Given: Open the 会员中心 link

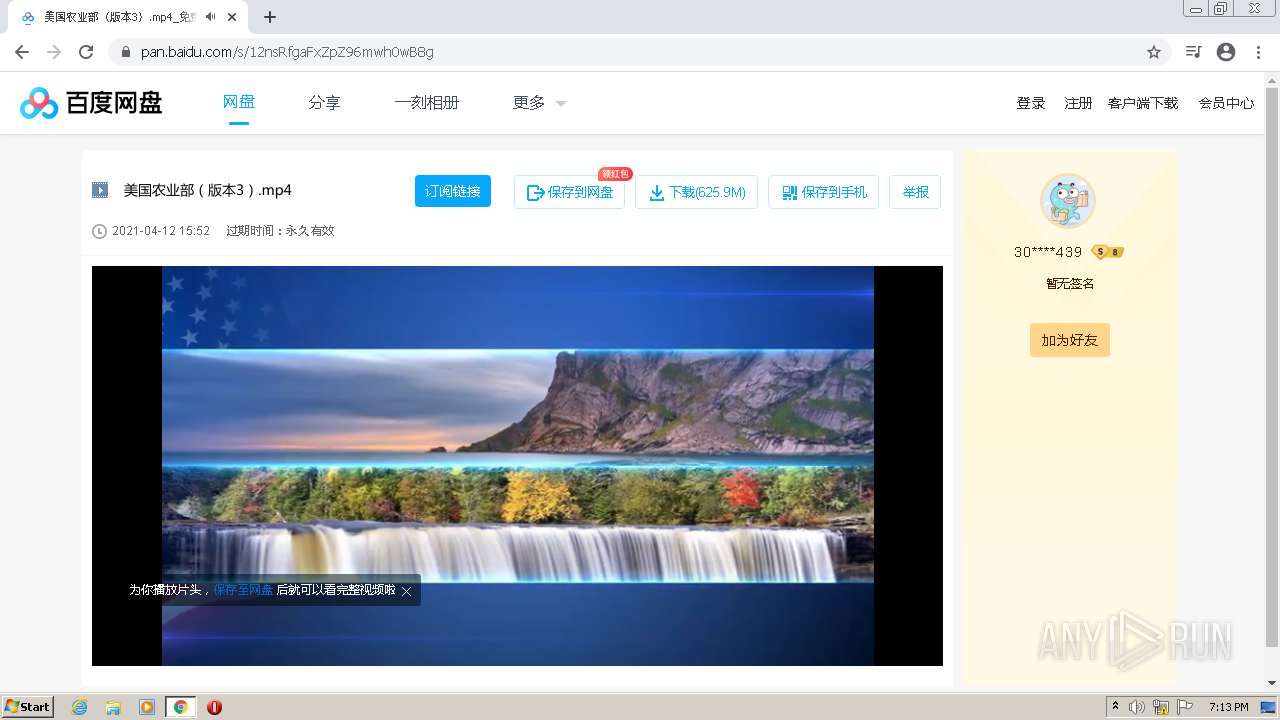Looking at the screenshot, I should click(x=1226, y=103).
